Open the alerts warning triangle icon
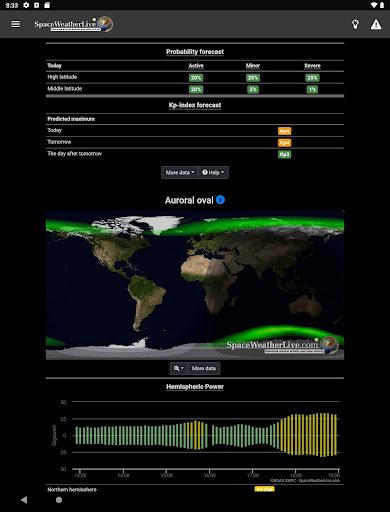The image size is (390, 512). click(x=376, y=24)
